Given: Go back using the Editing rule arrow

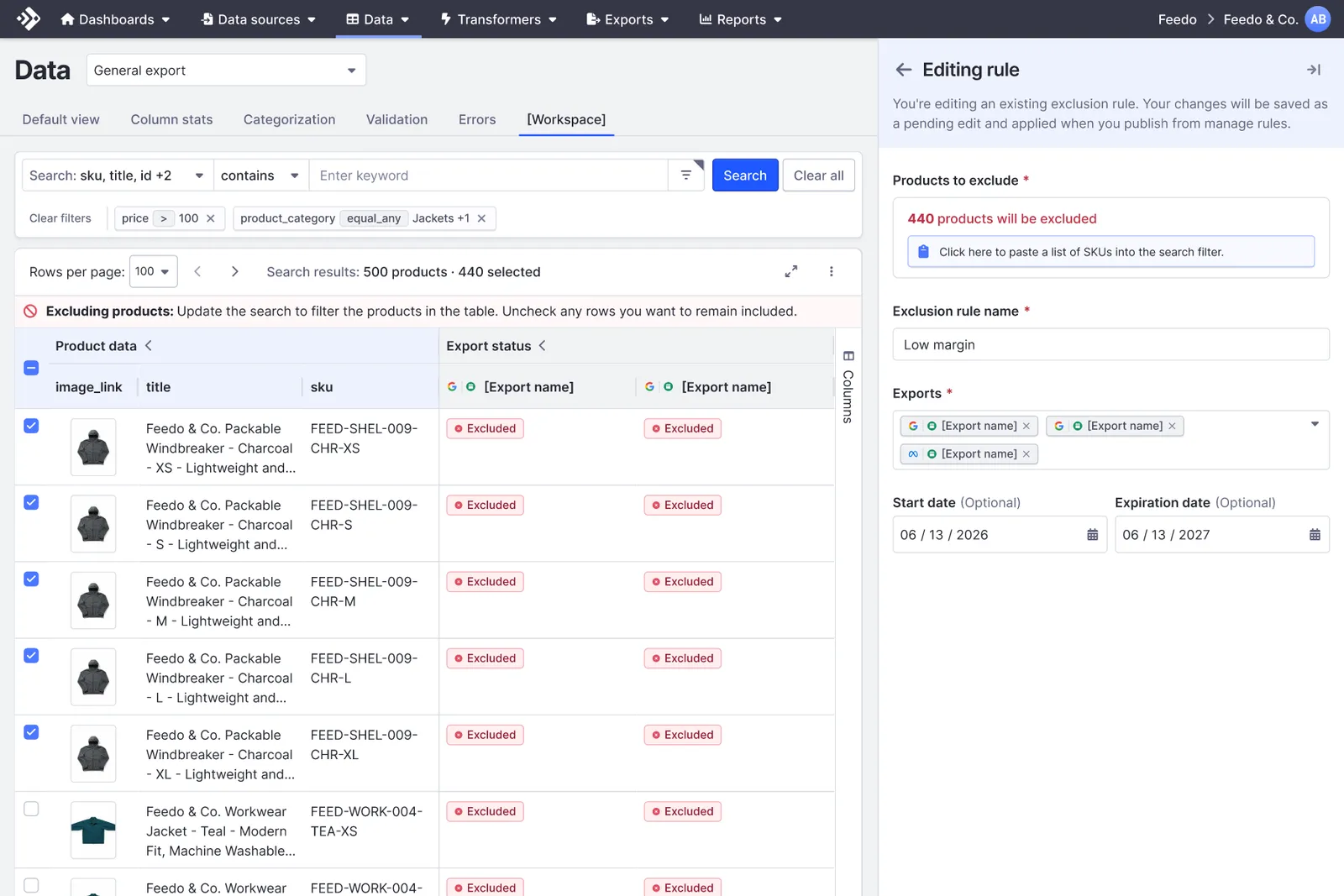Looking at the screenshot, I should click(904, 70).
